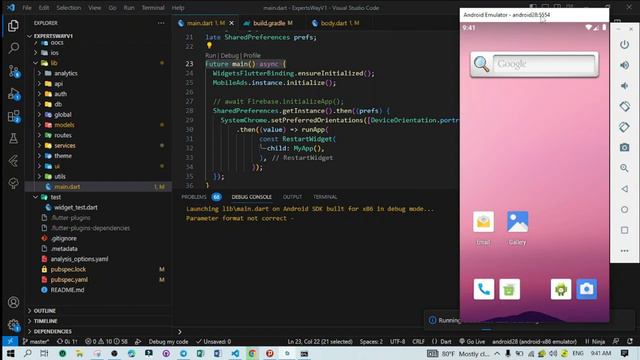
Task: Open widget_test.dart in the explorer
Action: [76, 207]
